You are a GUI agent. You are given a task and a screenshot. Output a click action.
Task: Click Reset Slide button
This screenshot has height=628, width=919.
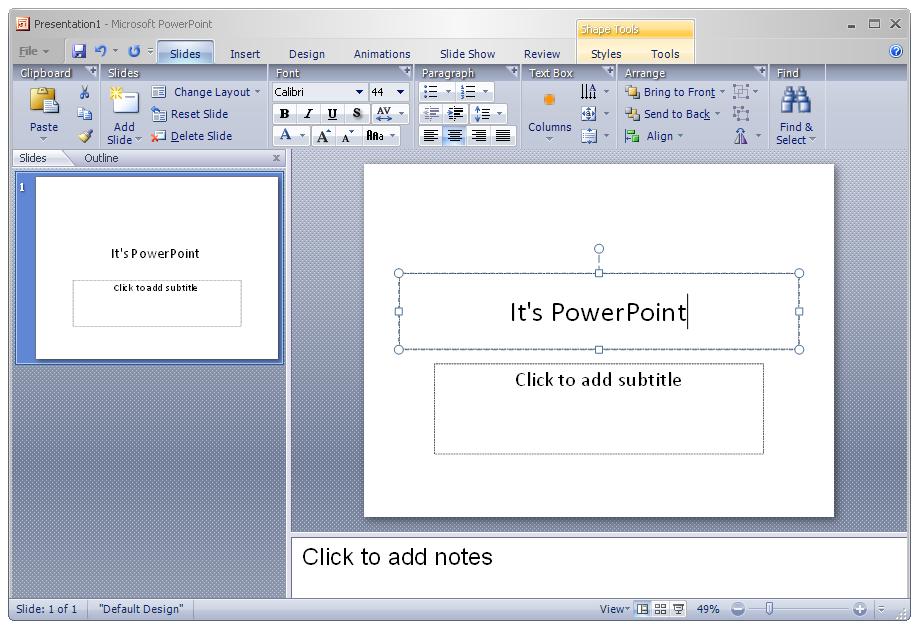pos(189,114)
